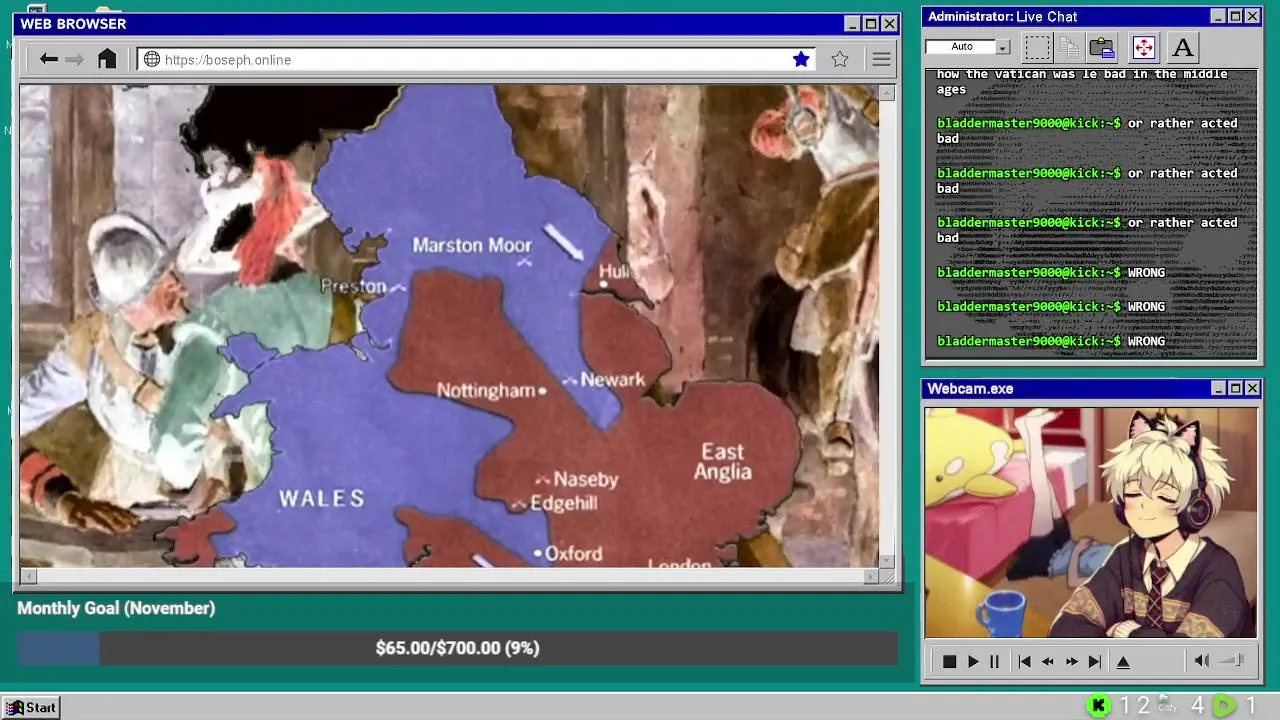Click the 'Edgehill' map label

563,503
